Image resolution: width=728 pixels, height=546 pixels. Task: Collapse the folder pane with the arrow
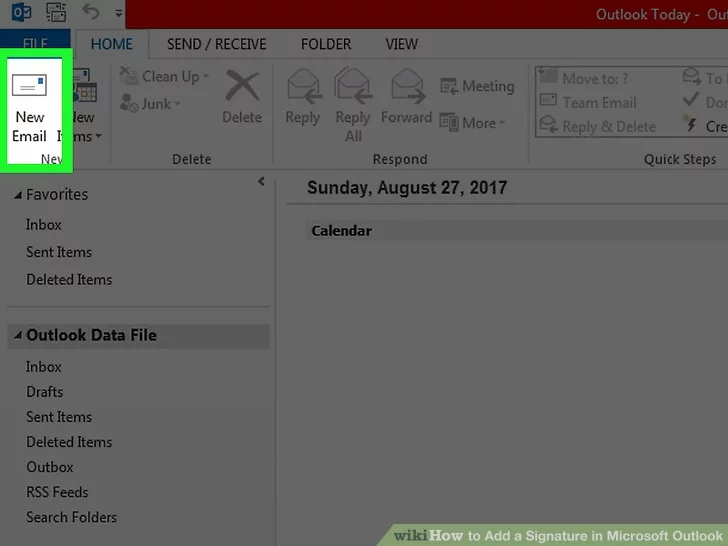tap(261, 181)
